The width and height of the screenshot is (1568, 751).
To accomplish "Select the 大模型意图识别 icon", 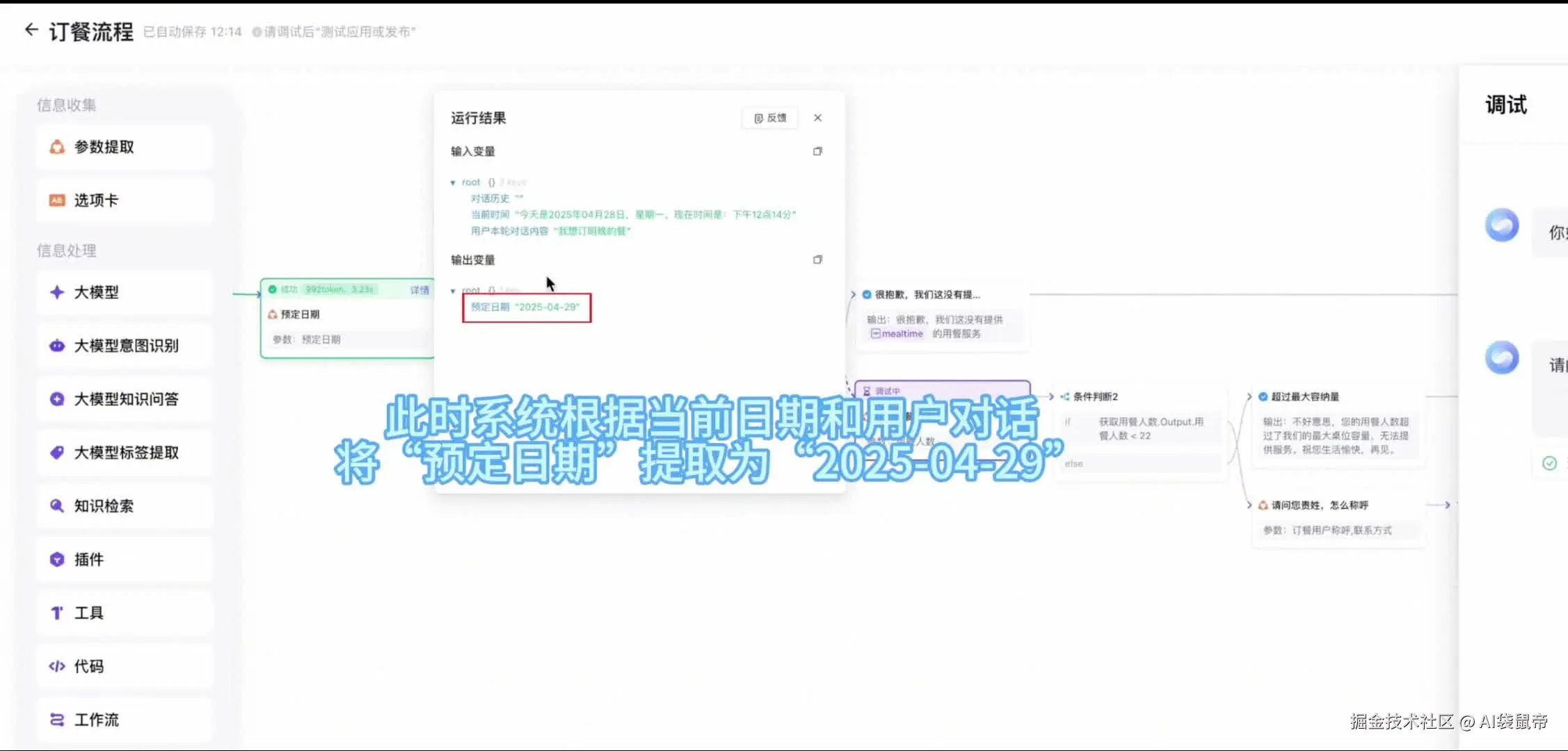I will [56, 346].
